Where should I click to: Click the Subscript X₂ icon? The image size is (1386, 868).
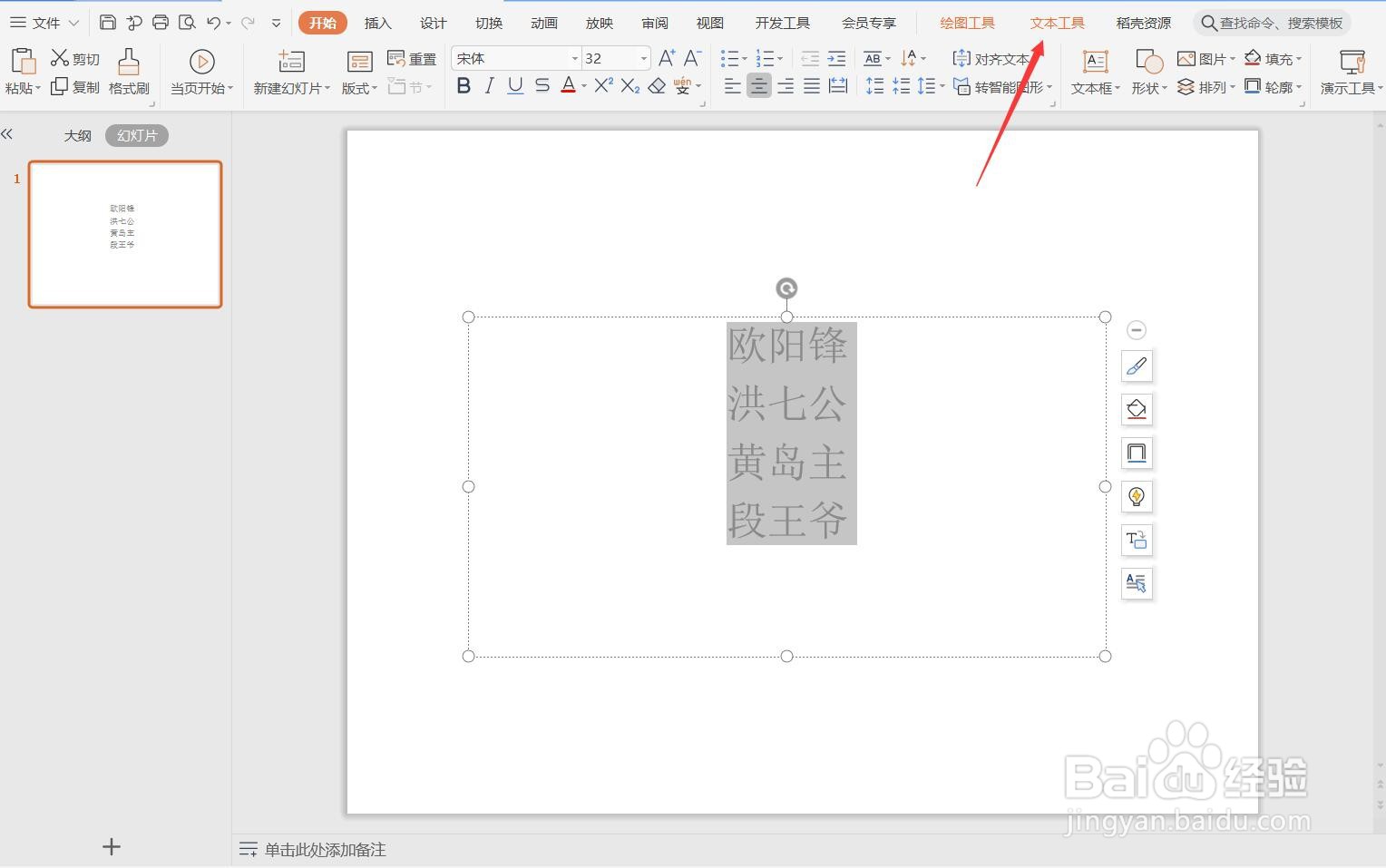point(630,86)
